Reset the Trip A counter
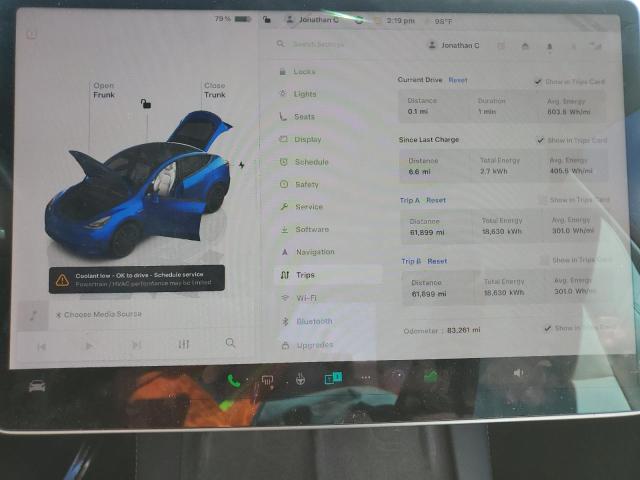Image resolution: width=640 pixels, height=480 pixels. (x=436, y=200)
